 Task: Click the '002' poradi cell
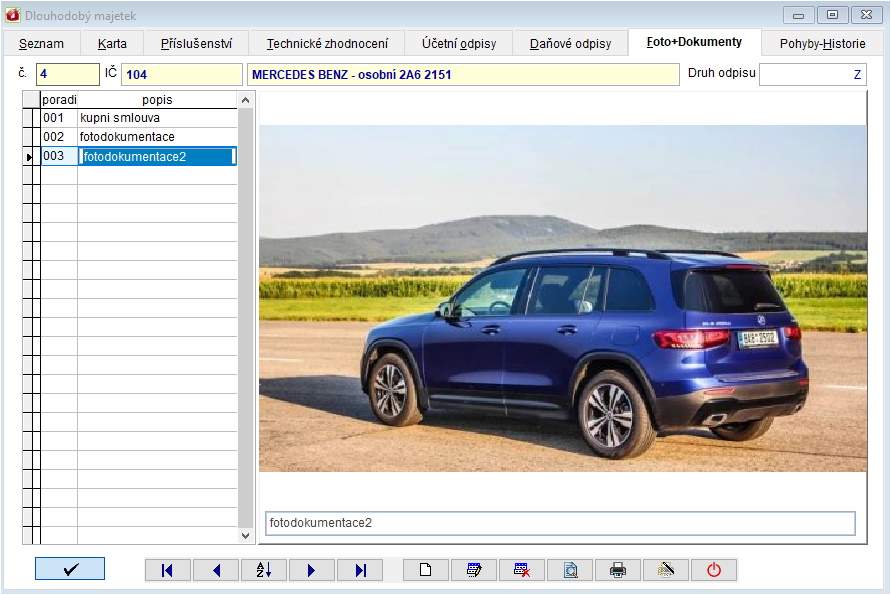pos(59,137)
